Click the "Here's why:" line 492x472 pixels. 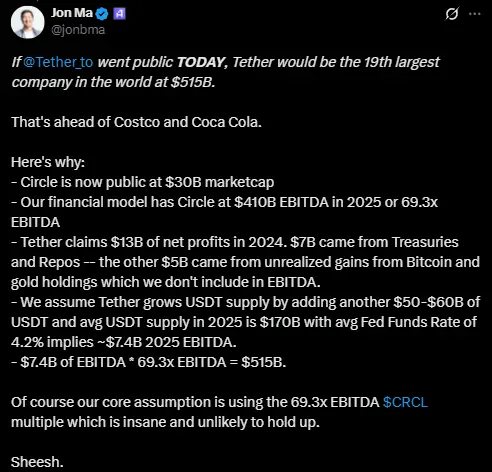pyautogui.click(x=48, y=162)
